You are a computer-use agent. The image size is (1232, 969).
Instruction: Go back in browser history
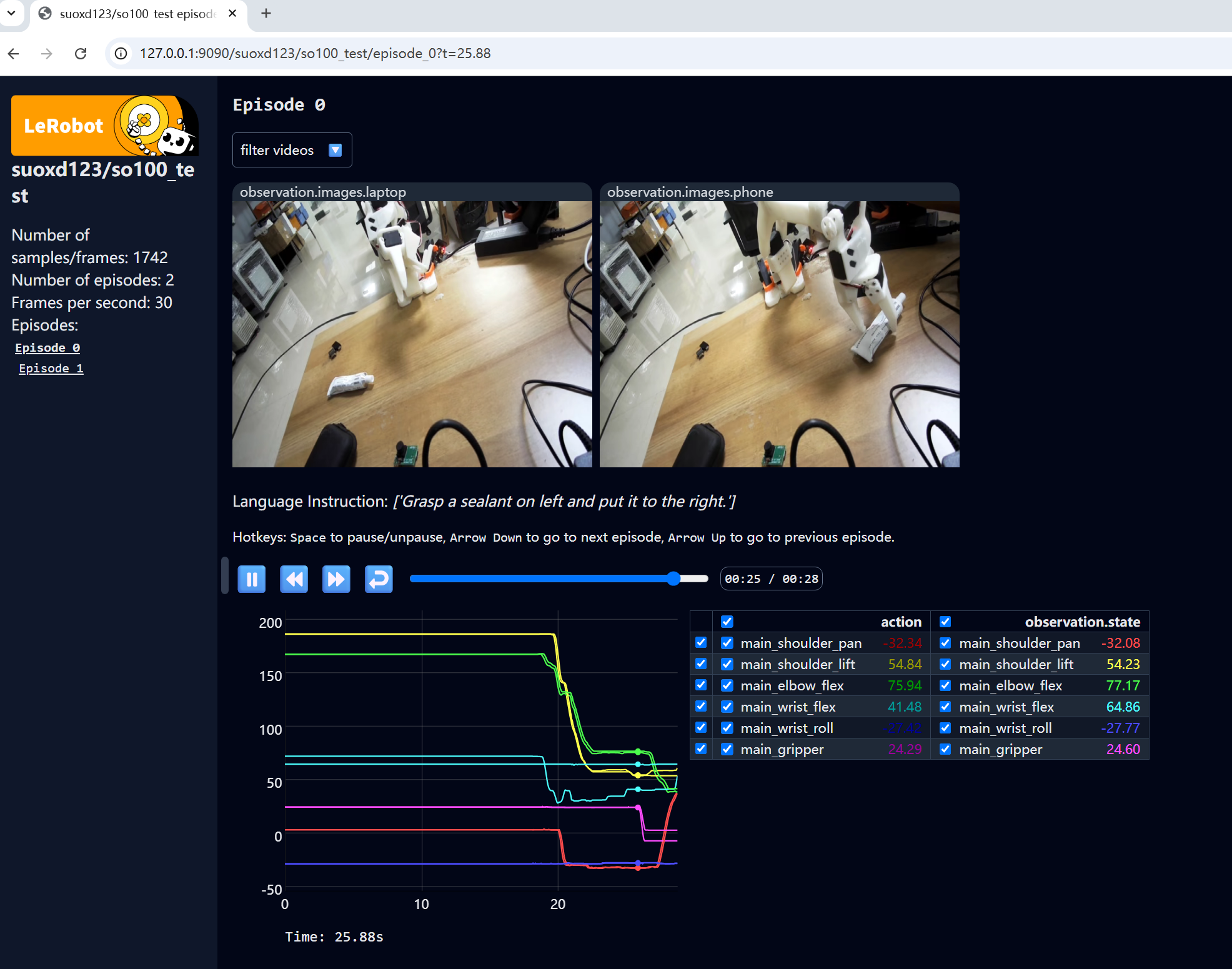pyautogui.click(x=14, y=54)
